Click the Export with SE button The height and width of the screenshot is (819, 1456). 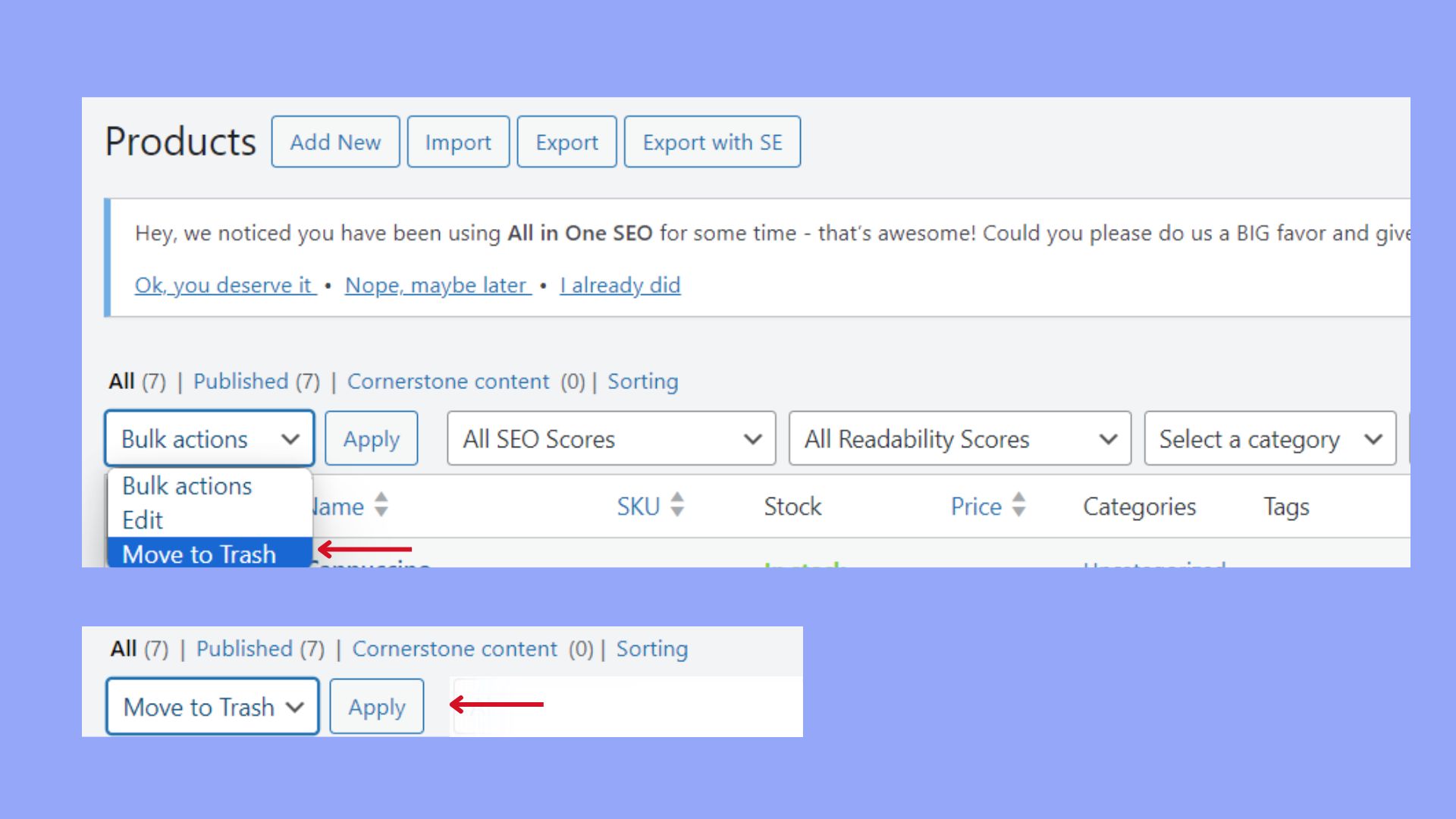pyautogui.click(x=711, y=141)
